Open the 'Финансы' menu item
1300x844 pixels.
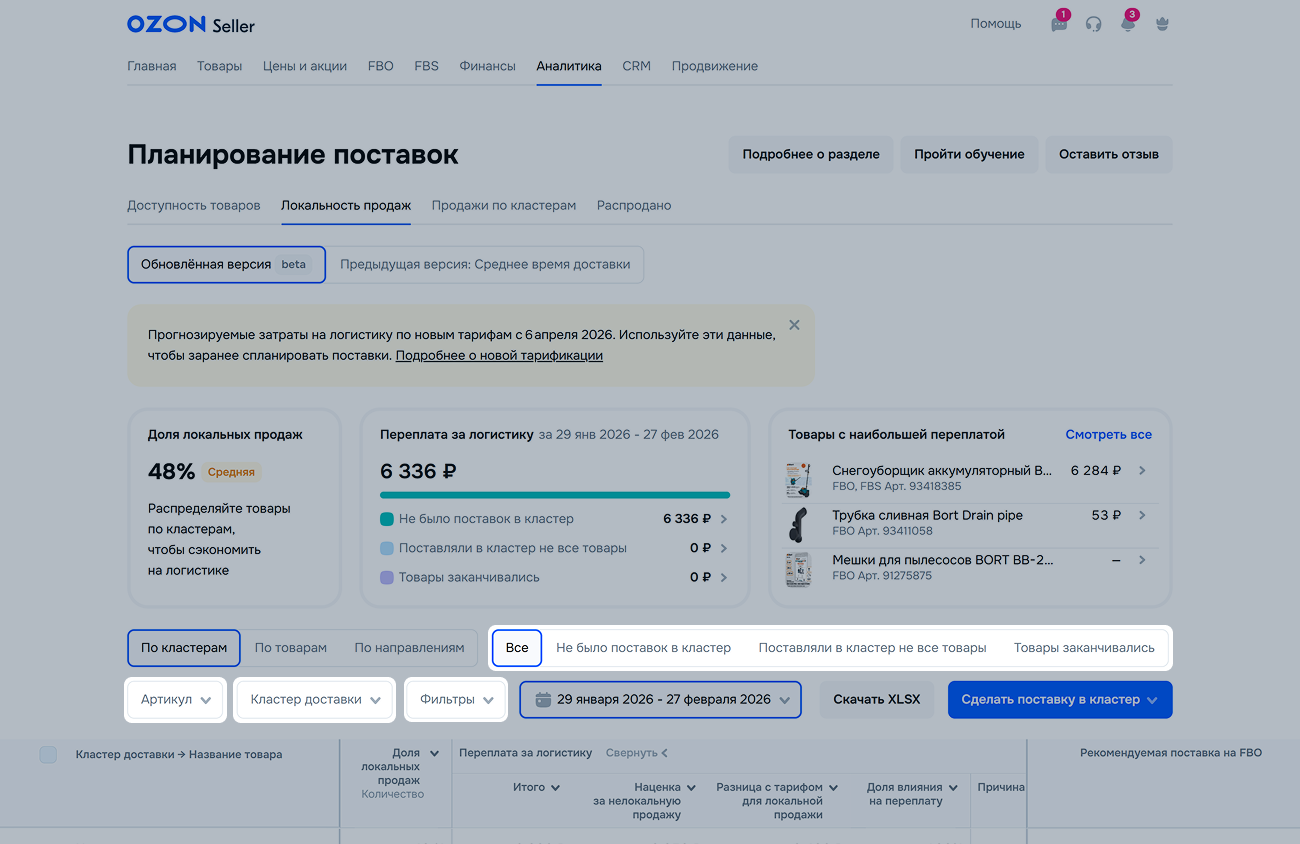(x=487, y=66)
